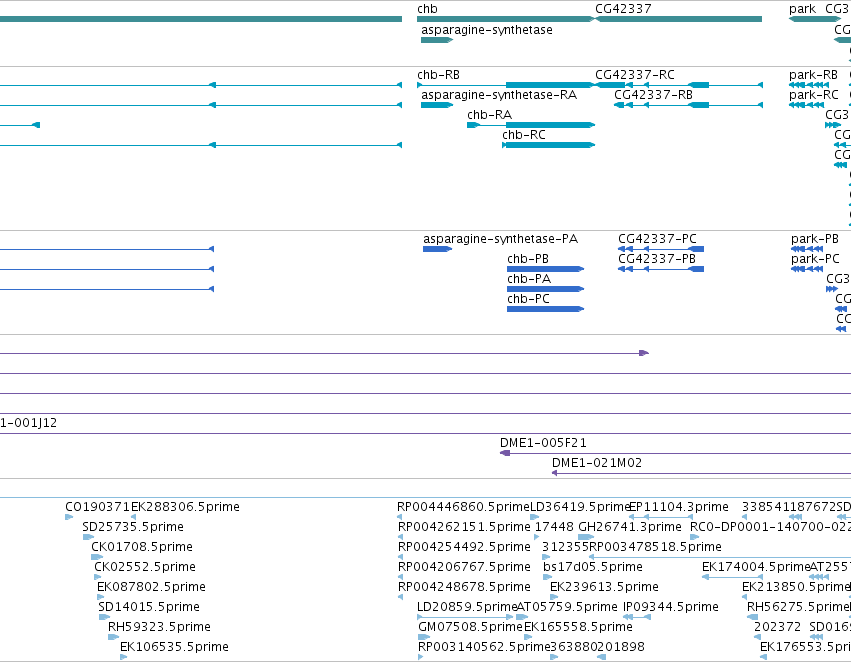Click the park-RC transcript label
Screen dimensions: 851x662
tap(813, 95)
